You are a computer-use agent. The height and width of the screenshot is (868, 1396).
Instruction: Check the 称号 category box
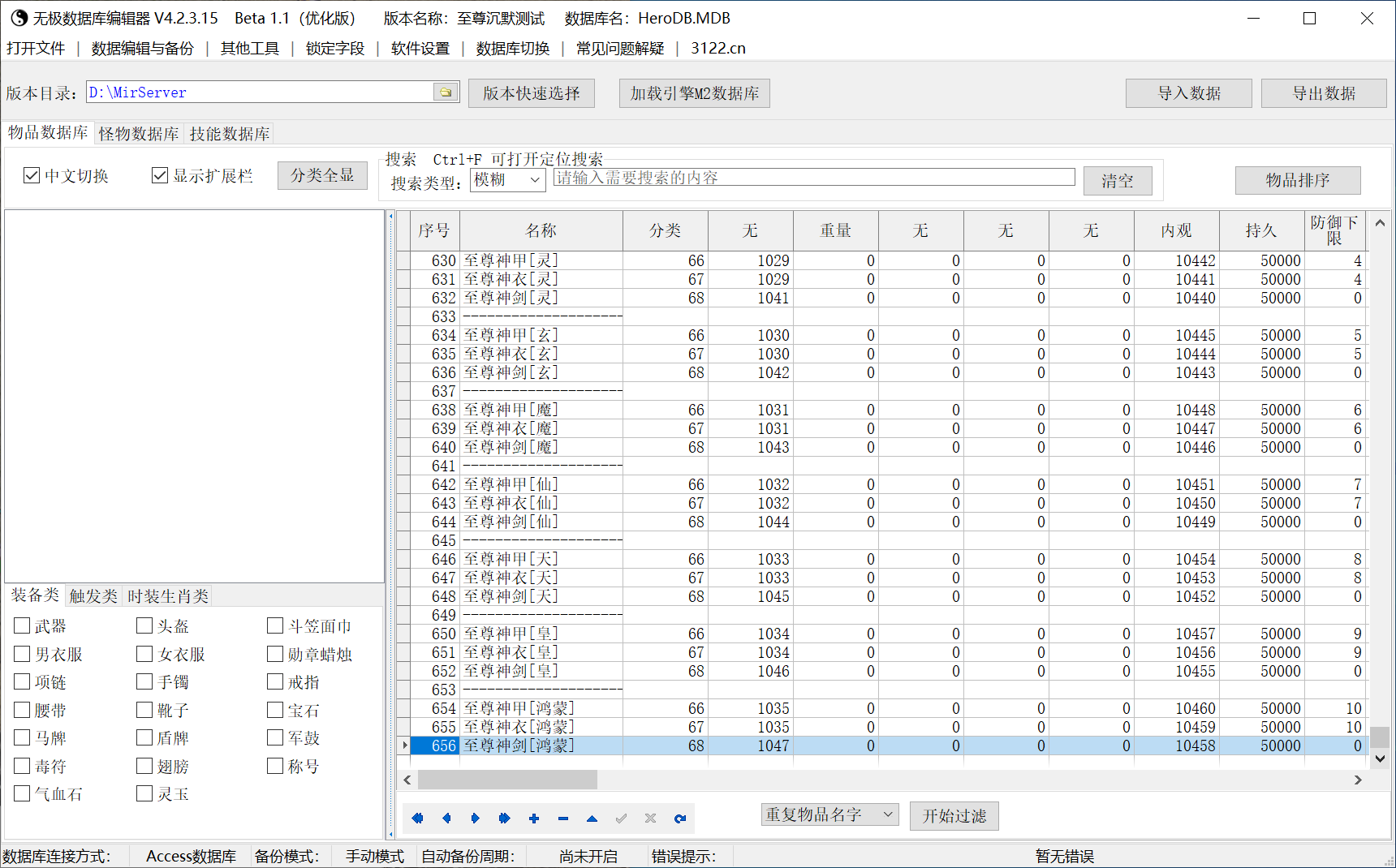coord(275,766)
